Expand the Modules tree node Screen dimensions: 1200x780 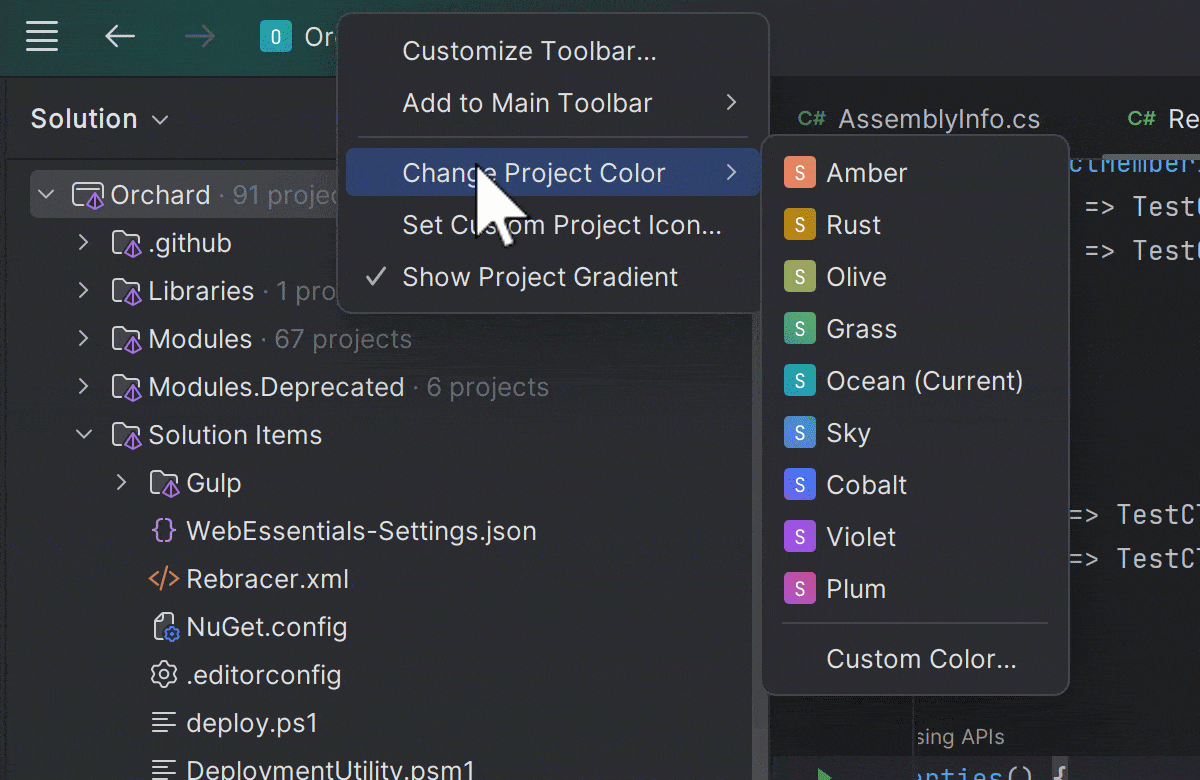coord(83,339)
